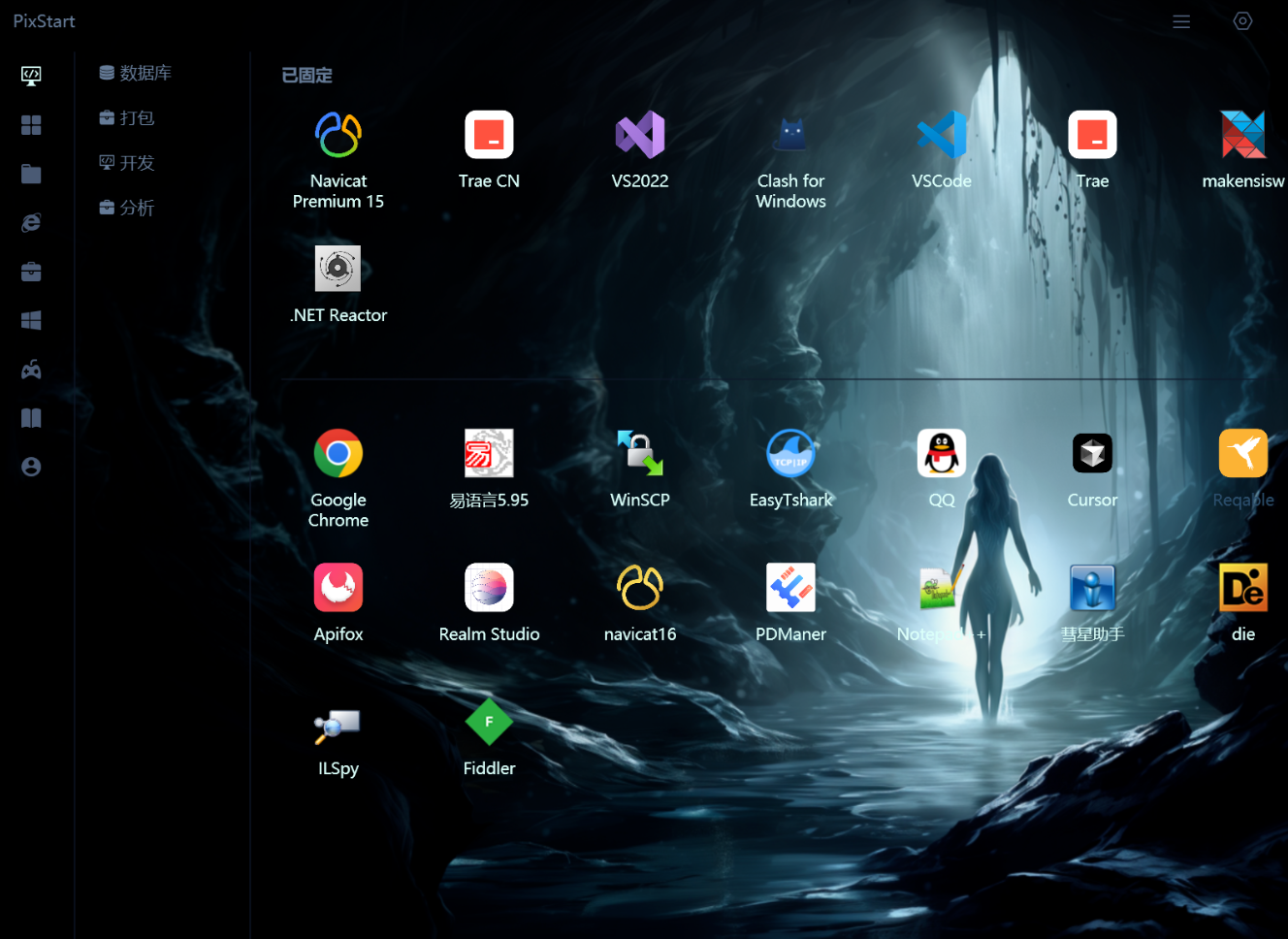Open Clash for Windows
1288x939 pixels.
[x=791, y=135]
